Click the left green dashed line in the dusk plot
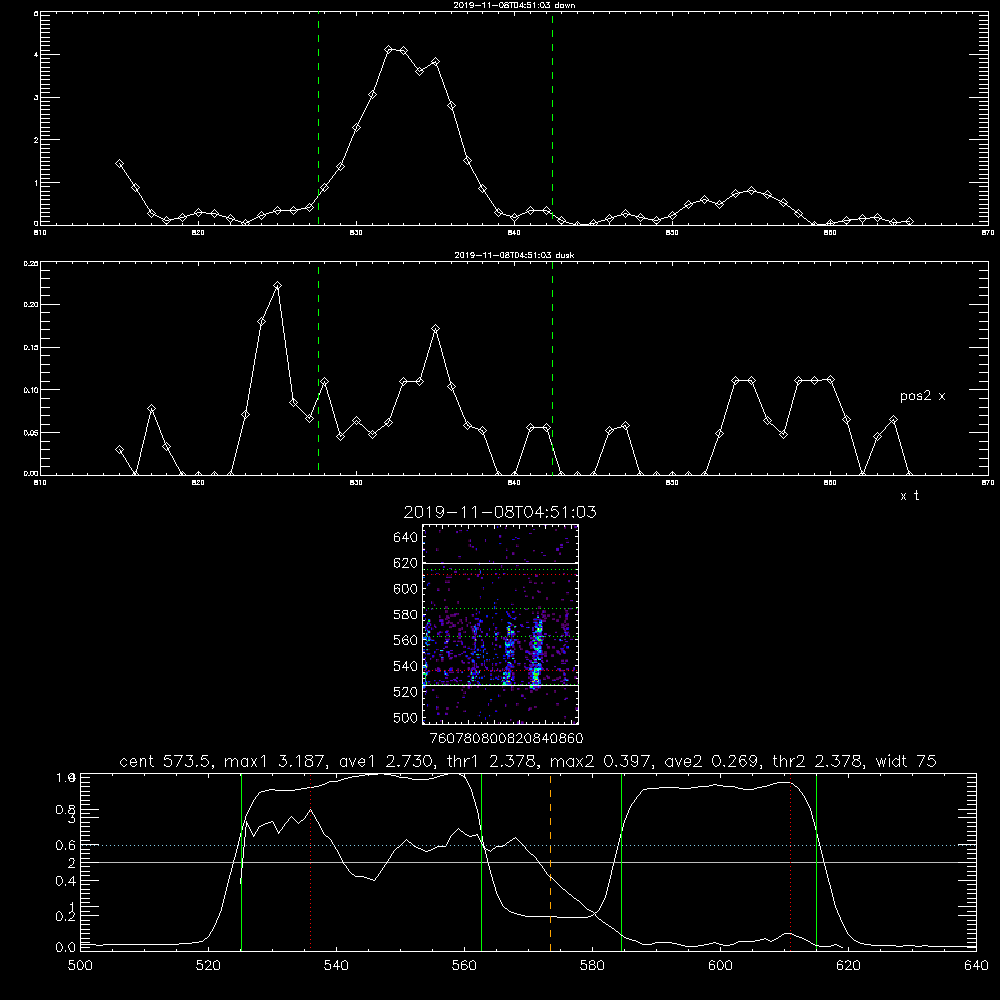Viewport: 1000px width, 1000px height. coord(318,369)
